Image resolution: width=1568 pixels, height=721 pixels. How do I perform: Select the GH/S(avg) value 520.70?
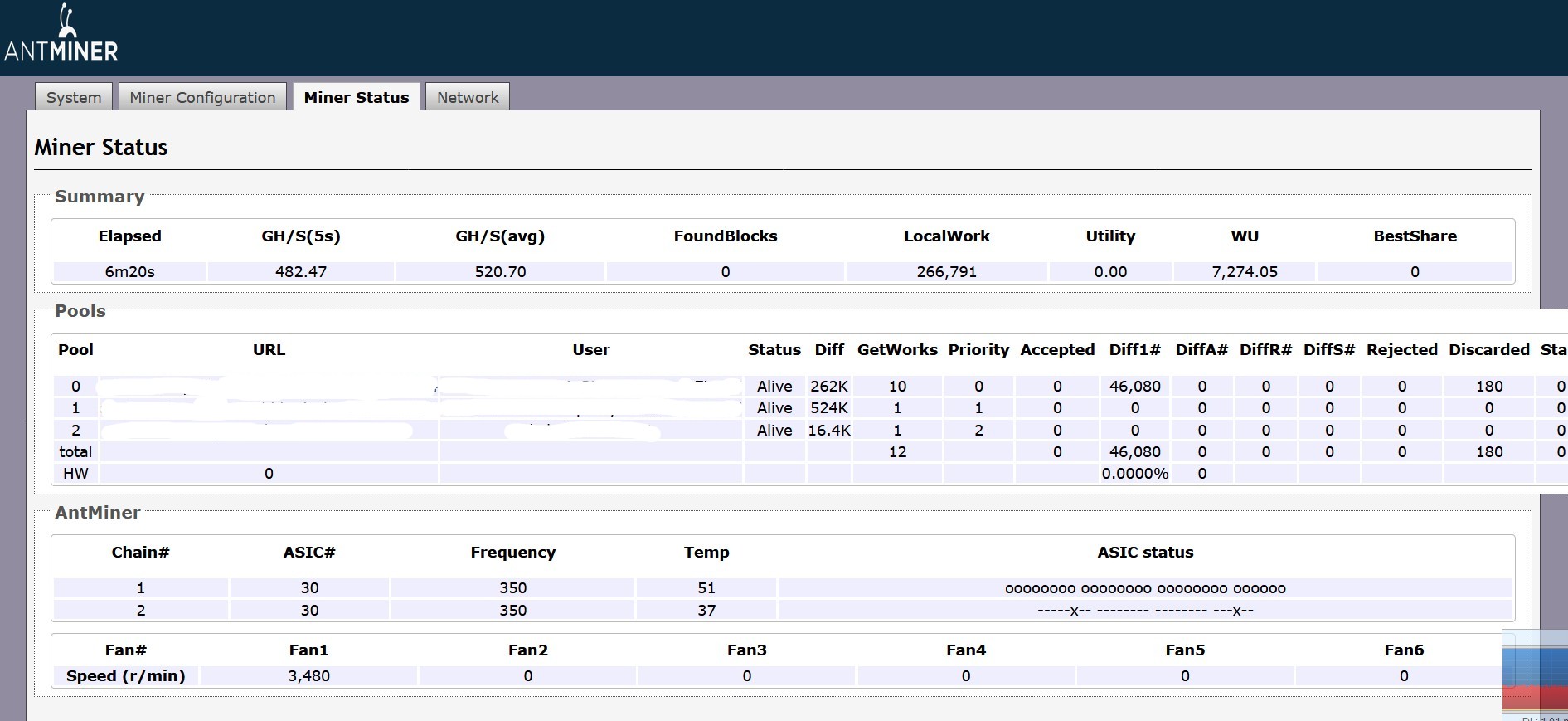click(x=500, y=272)
